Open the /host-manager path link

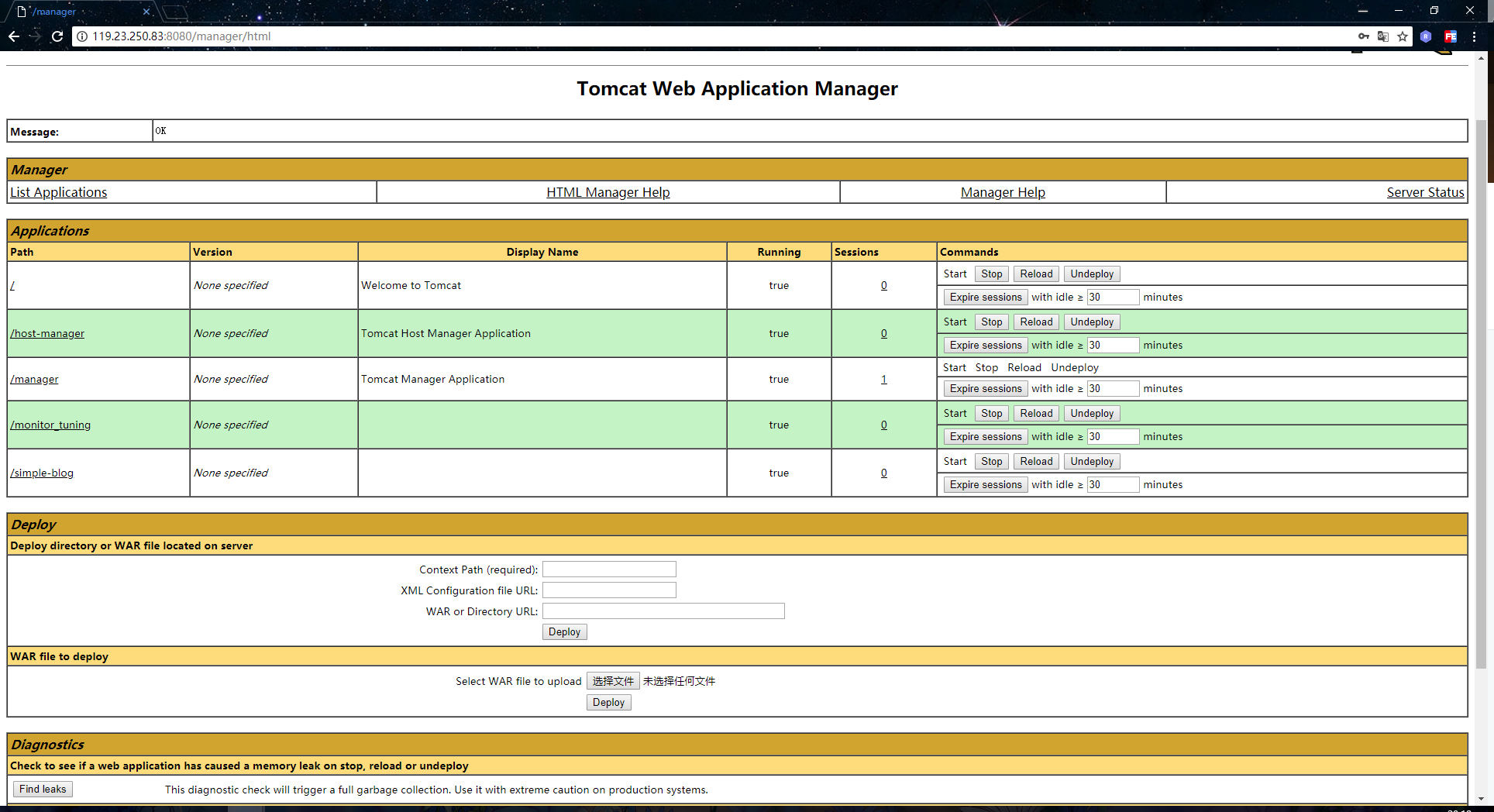[x=47, y=333]
